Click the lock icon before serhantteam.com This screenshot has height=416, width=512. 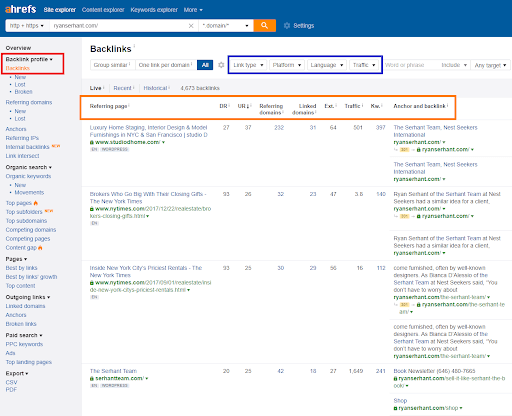[92, 378]
